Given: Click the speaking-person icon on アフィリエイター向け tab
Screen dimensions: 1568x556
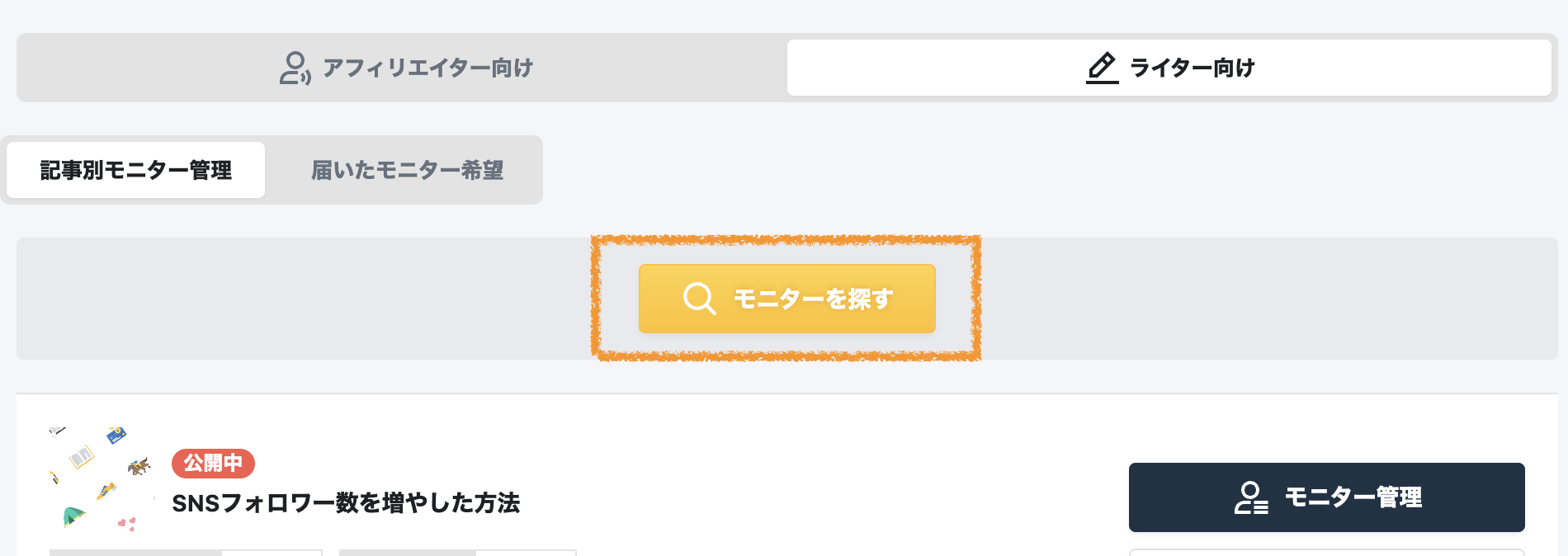Looking at the screenshot, I should click(x=294, y=68).
